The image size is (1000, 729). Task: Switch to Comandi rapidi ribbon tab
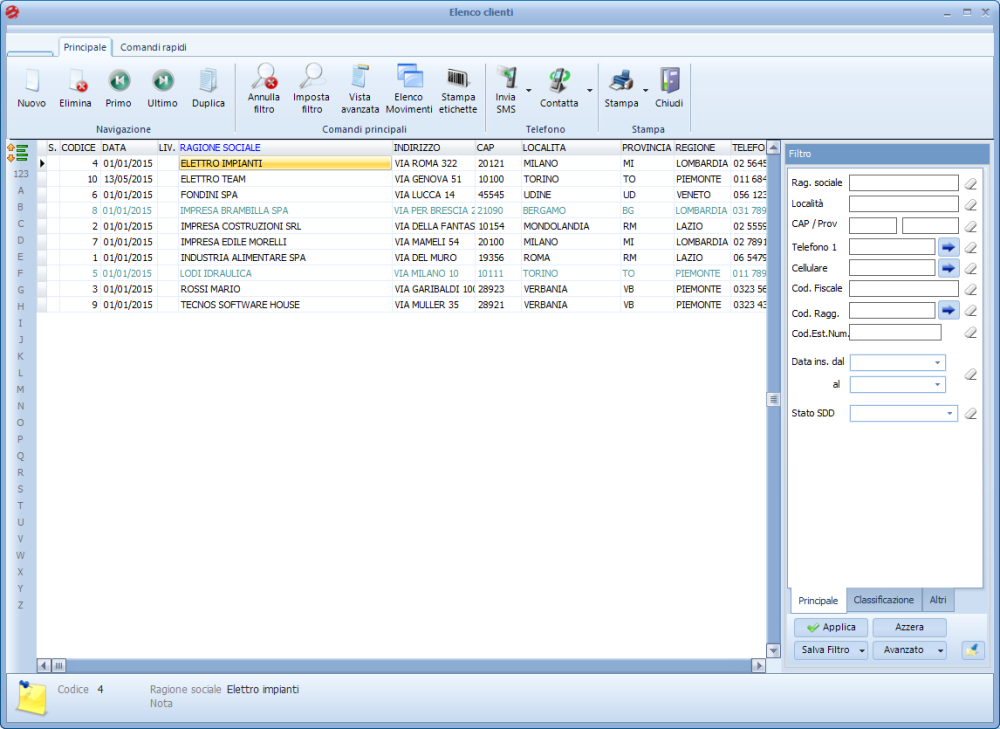point(153,47)
